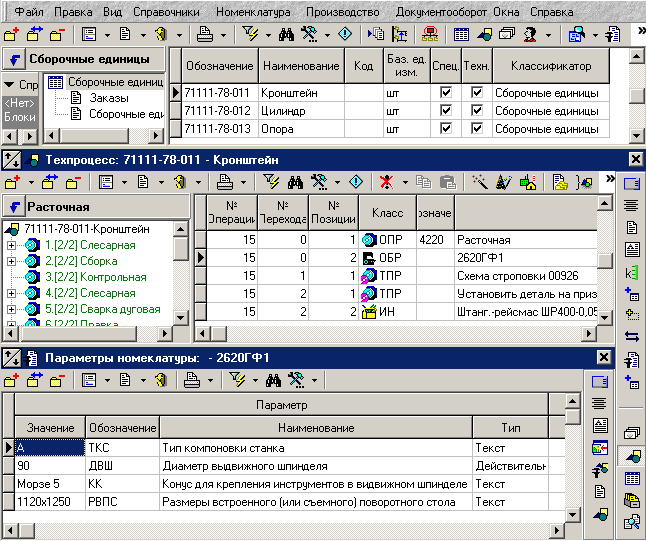
Task: Click the Наименование column header in top grid
Action: 301,66
